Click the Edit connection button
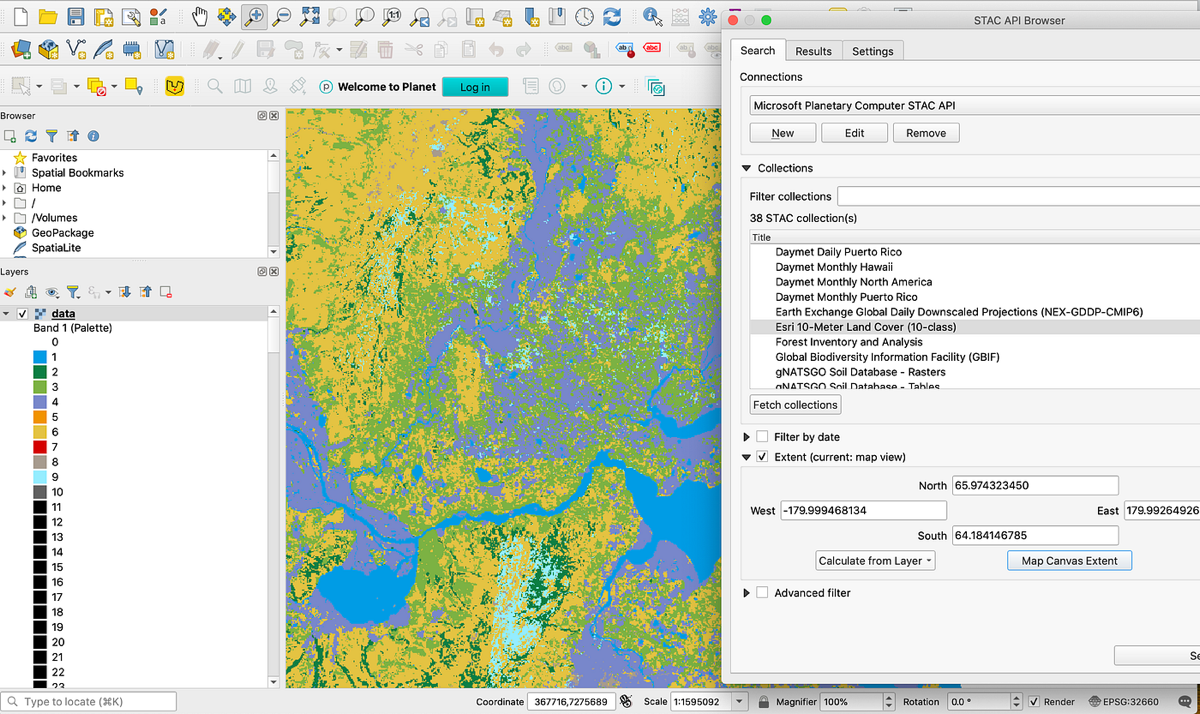Viewport: 1200px width, 714px height. [855, 133]
